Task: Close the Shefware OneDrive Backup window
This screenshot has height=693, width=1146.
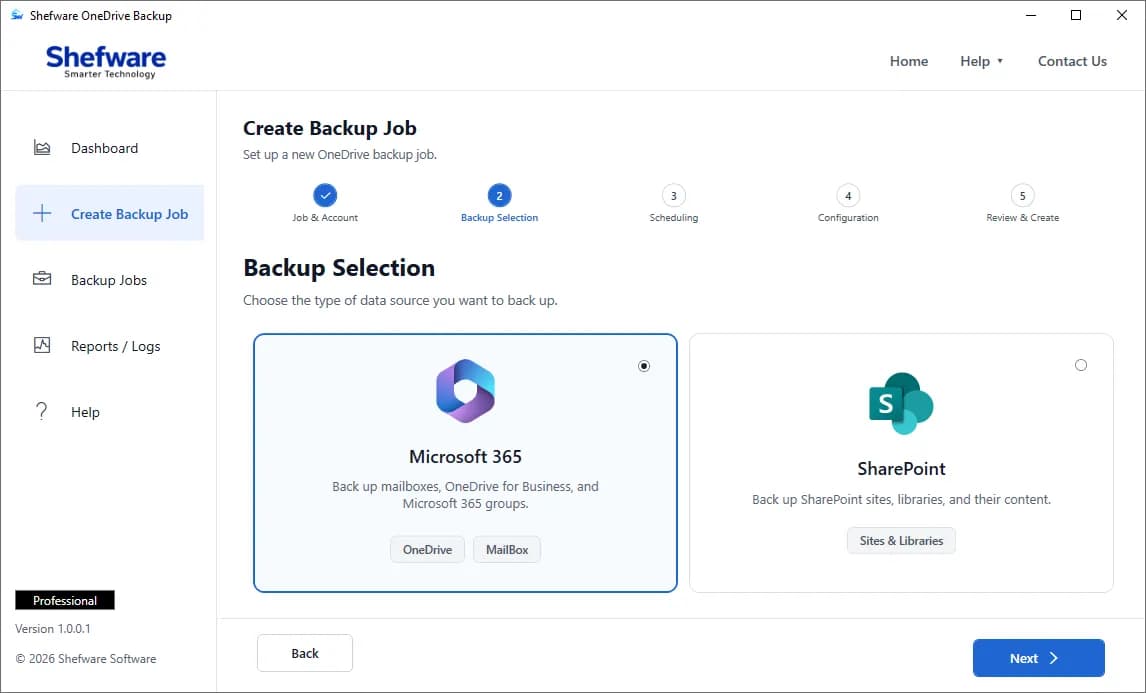Action: (x=1122, y=15)
